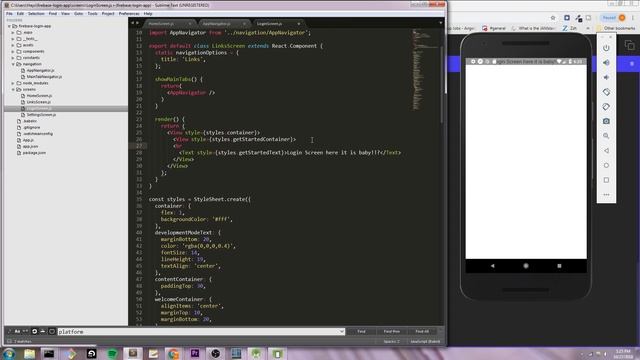Expand the .expo folder
The width and height of the screenshot is (640, 360).
(13, 32)
